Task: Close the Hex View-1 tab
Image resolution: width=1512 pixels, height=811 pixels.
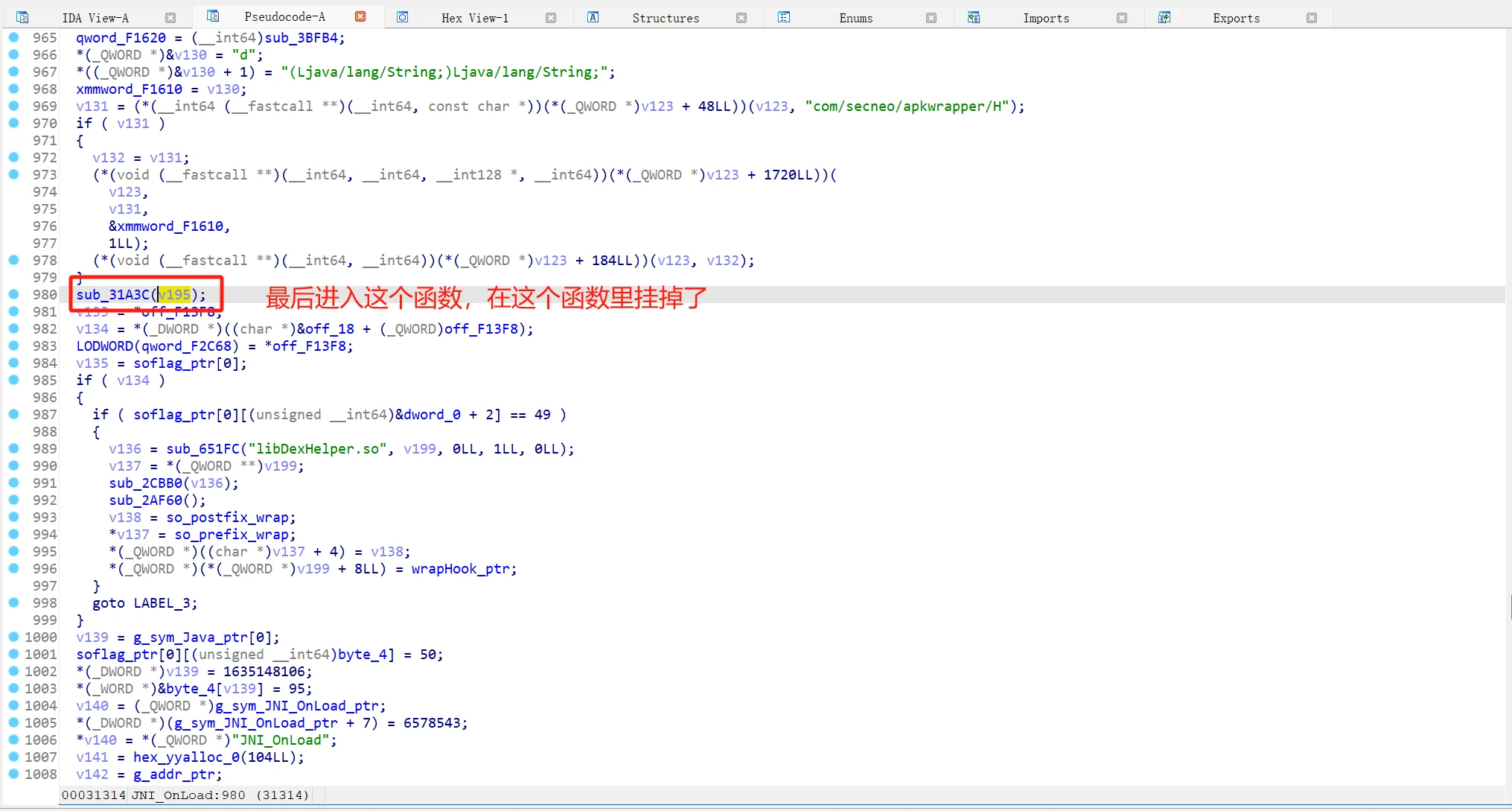Action: 551,18
